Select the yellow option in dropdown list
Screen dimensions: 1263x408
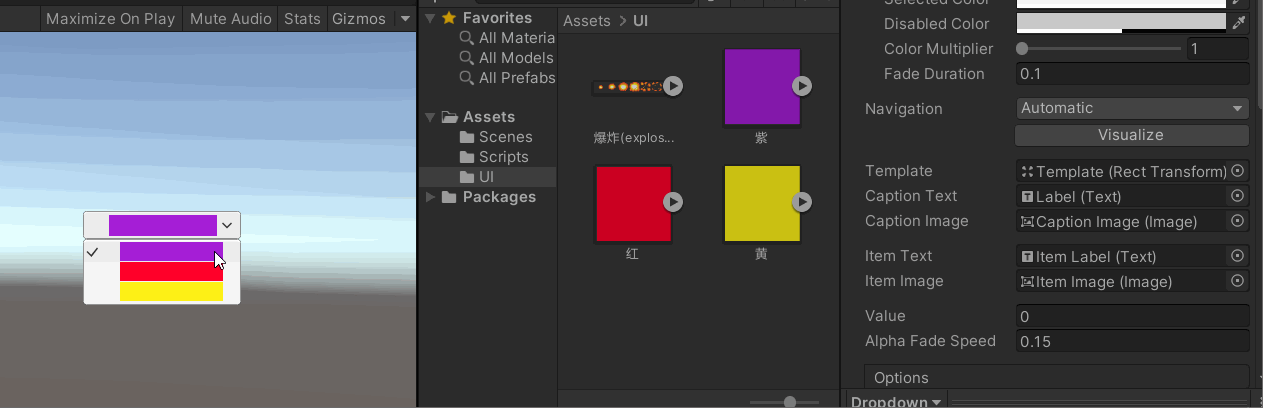click(171, 291)
